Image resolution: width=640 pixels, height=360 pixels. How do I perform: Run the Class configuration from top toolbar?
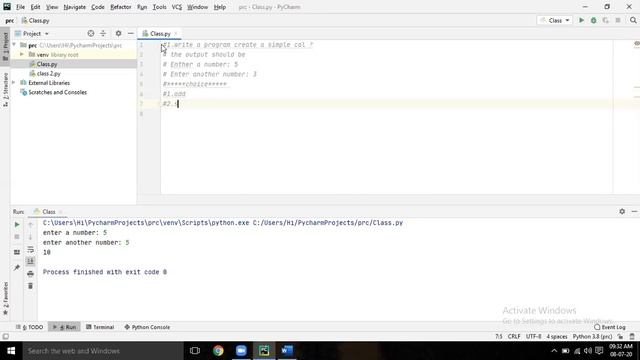tap(581, 20)
